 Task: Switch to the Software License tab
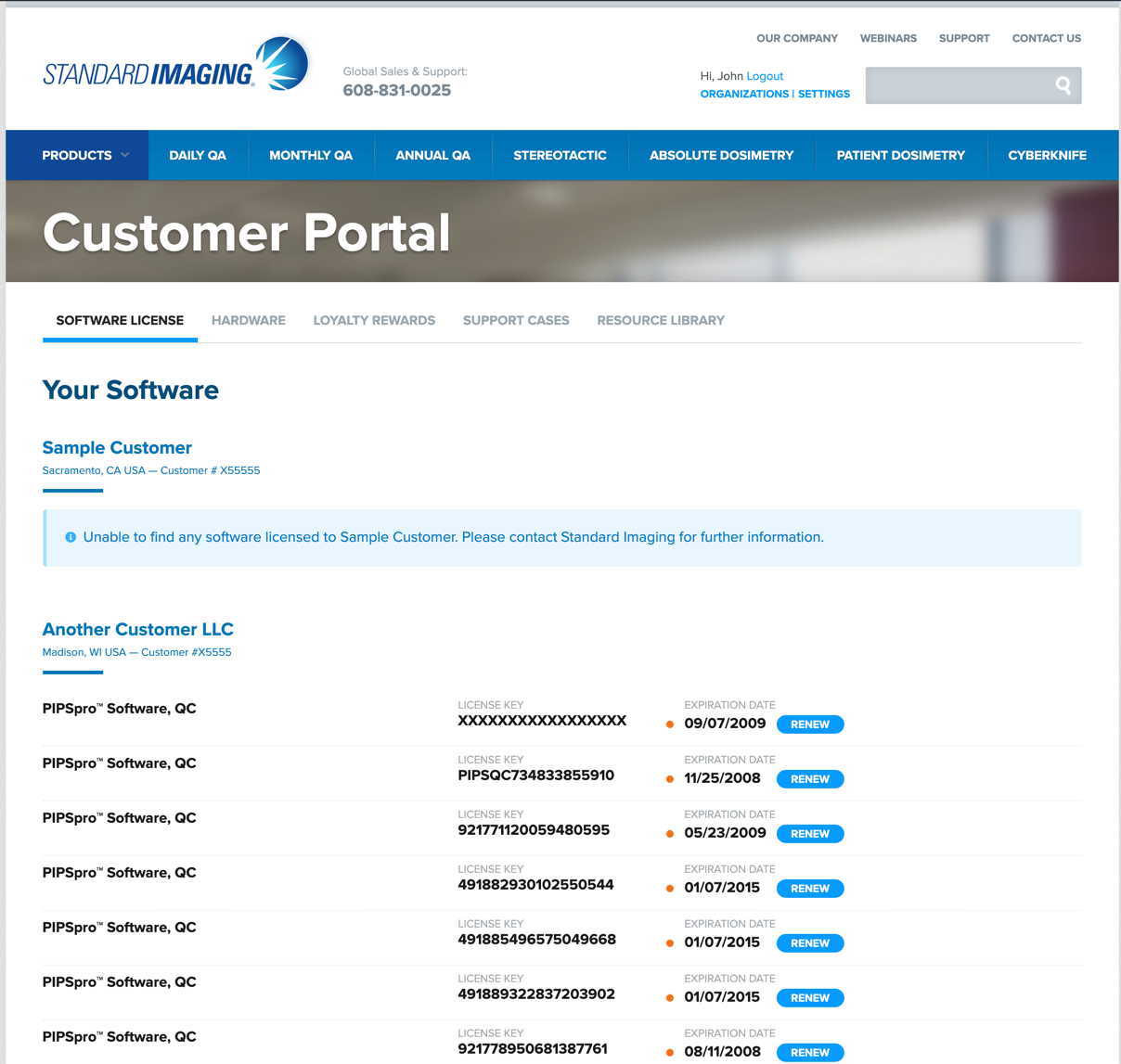120,321
